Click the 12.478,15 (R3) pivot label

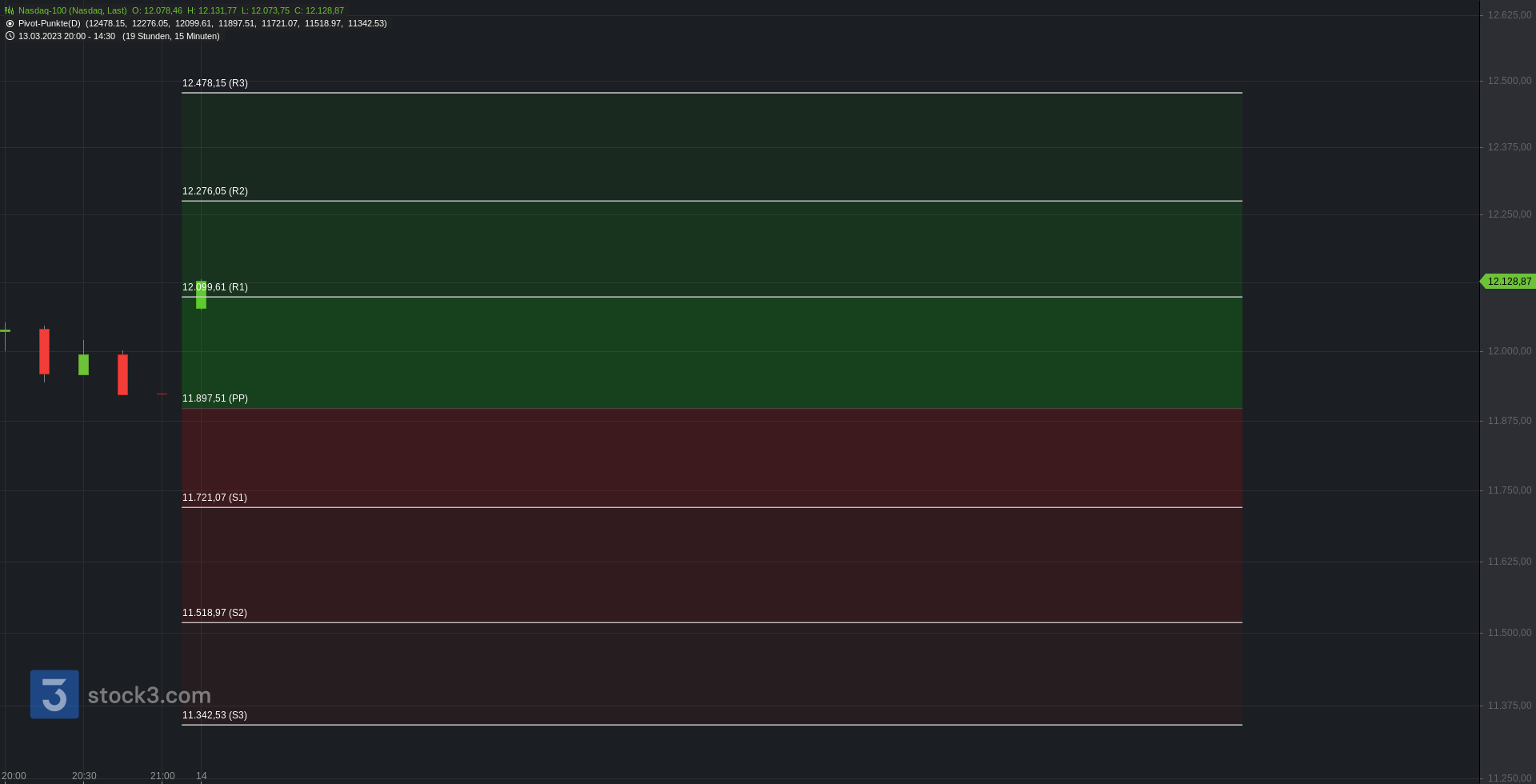215,83
